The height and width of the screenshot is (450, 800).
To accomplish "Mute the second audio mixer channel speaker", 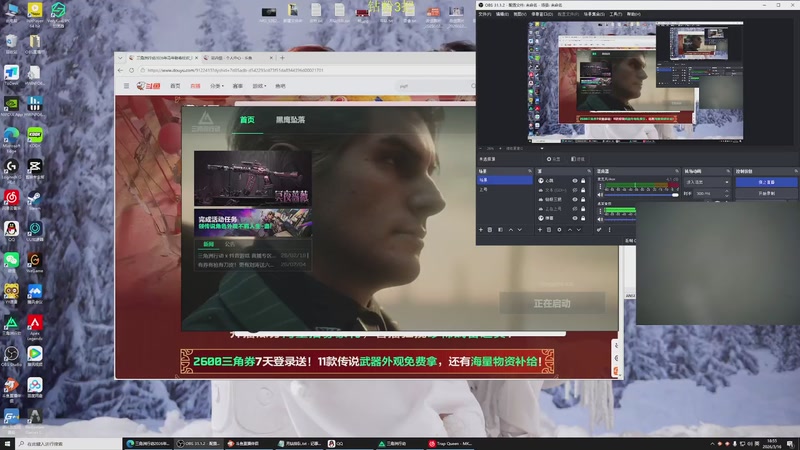I will click(601, 219).
